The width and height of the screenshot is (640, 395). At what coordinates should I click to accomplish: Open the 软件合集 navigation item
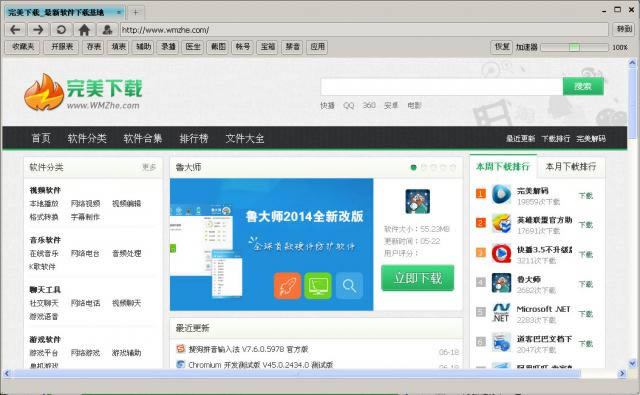tap(143, 138)
